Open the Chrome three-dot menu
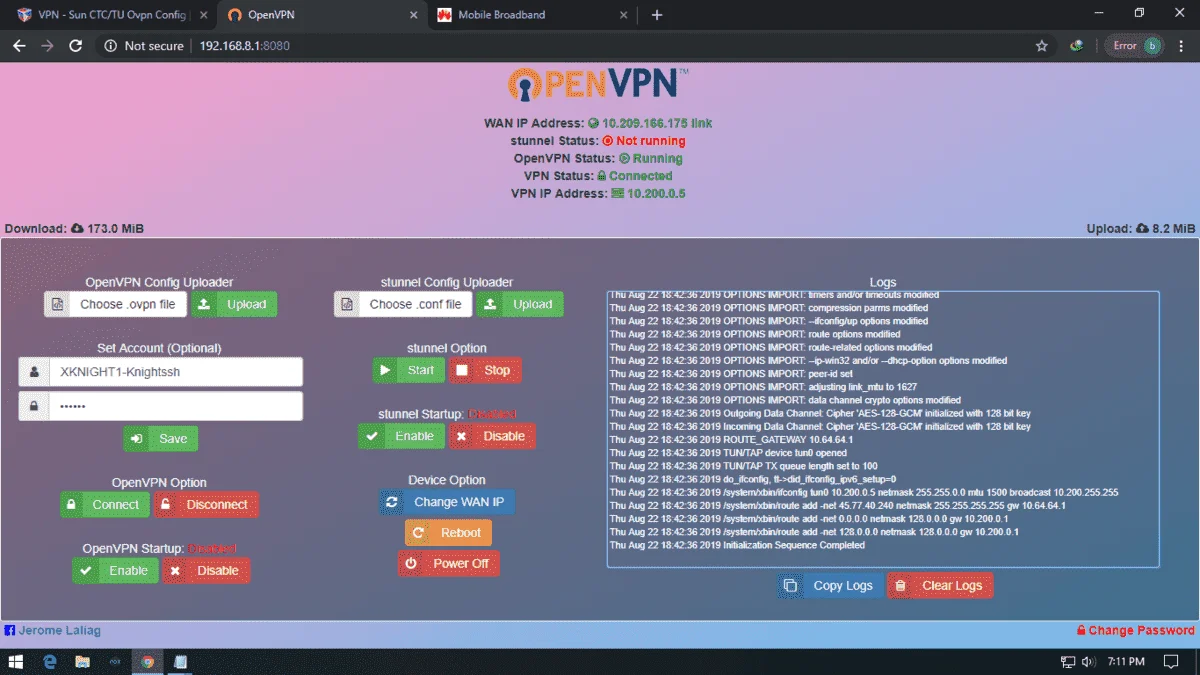The height and width of the screenshot is (675, 1200). pos(1181,46)
